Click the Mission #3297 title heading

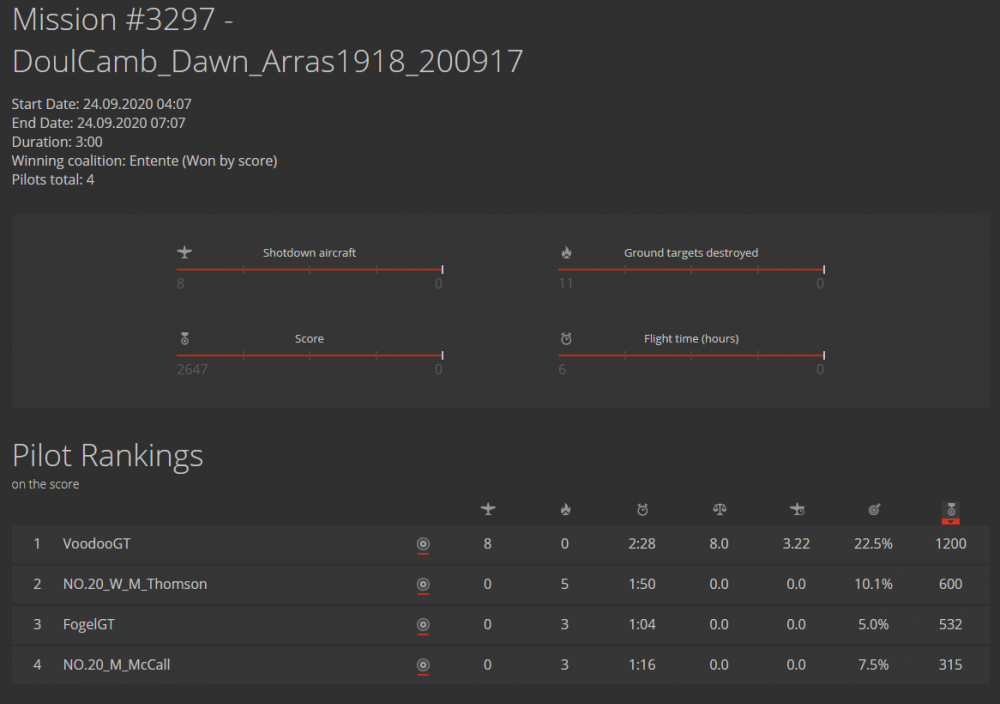[x=268, y=40]
